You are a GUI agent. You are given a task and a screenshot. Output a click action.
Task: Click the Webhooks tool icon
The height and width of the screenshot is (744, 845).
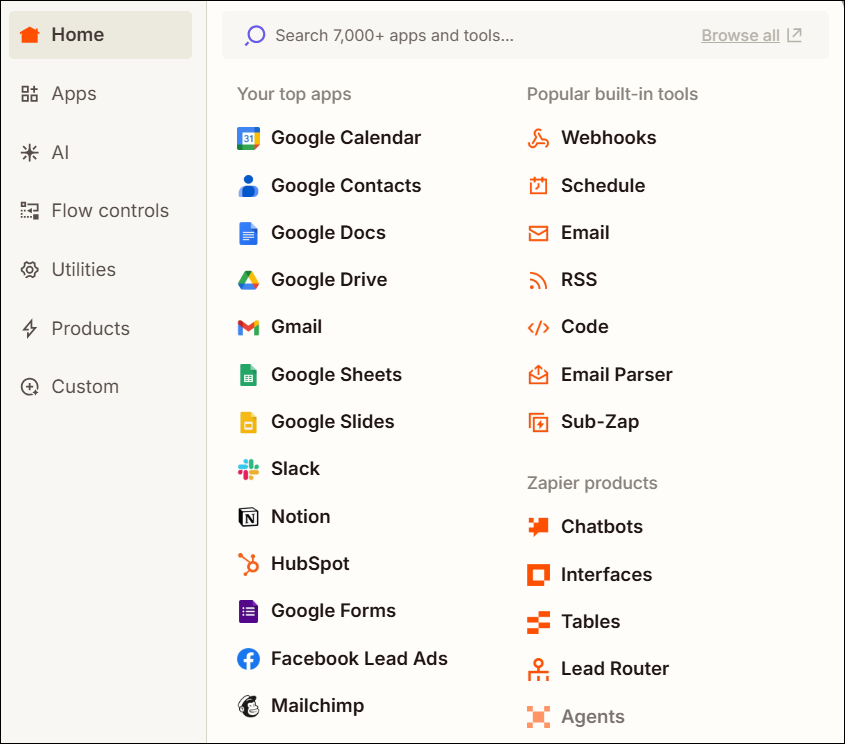tap(538, 138)
